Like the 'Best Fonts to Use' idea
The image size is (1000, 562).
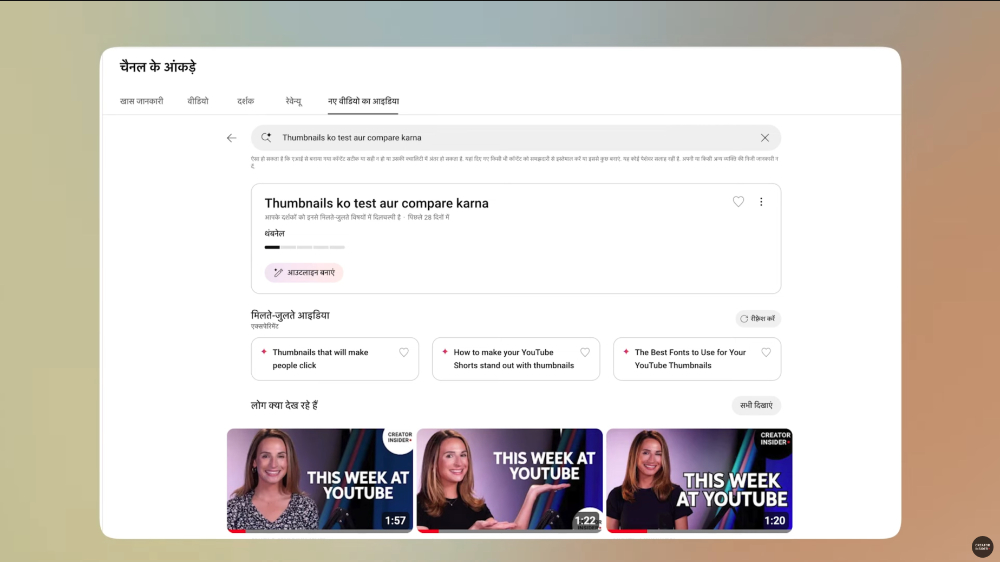coord(766,352)
